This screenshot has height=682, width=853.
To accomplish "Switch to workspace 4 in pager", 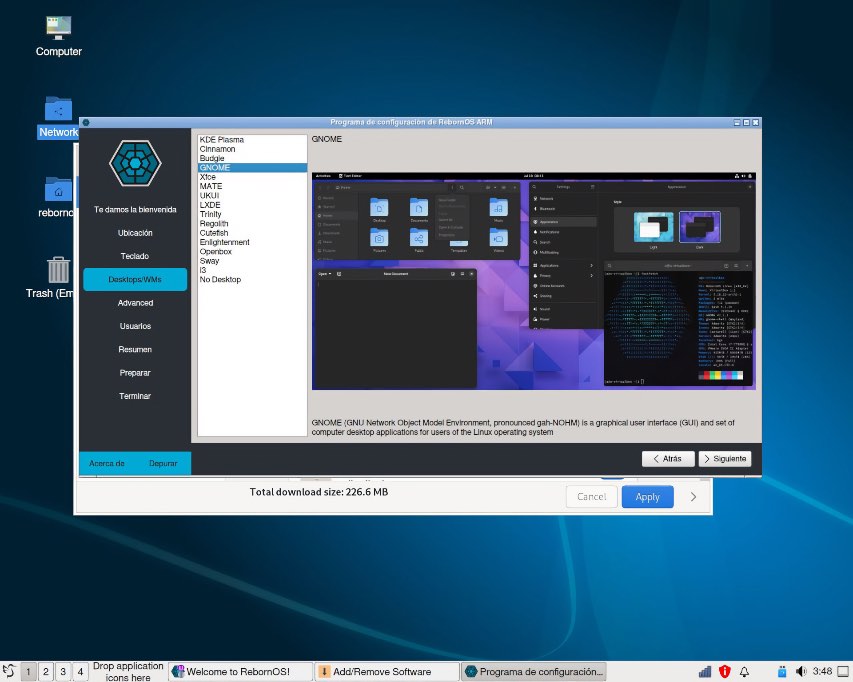I will pos(81,672).
